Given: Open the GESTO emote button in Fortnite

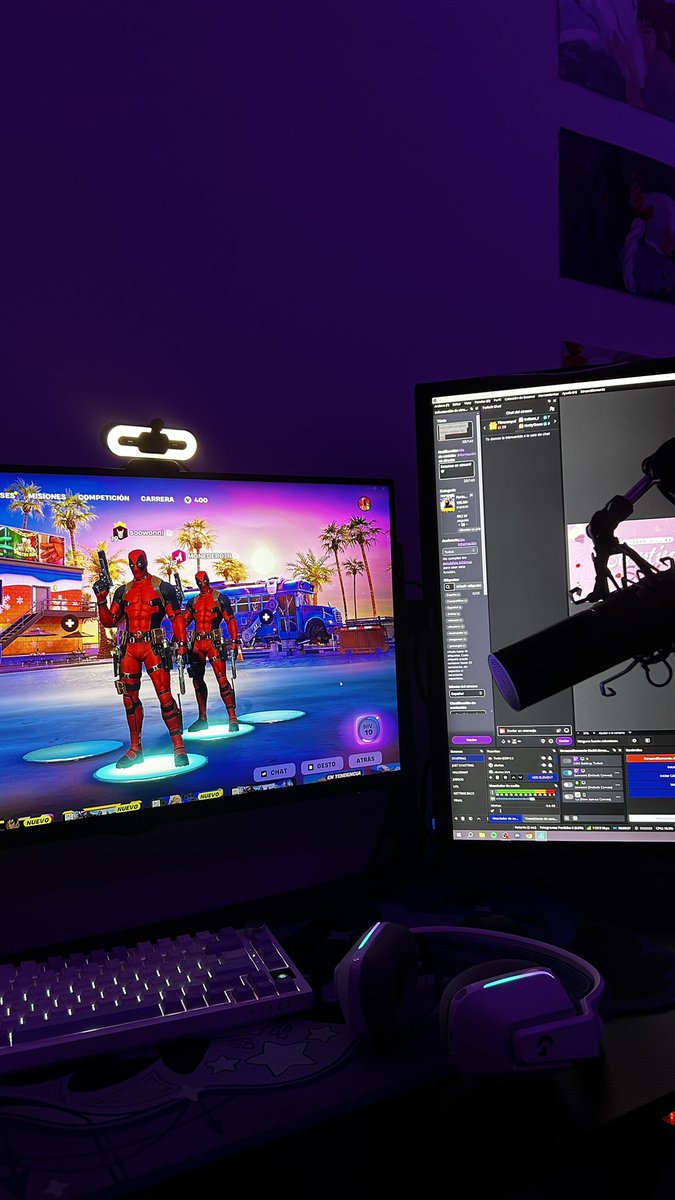Looking at the screenshot, I should [x=321, y=765].
